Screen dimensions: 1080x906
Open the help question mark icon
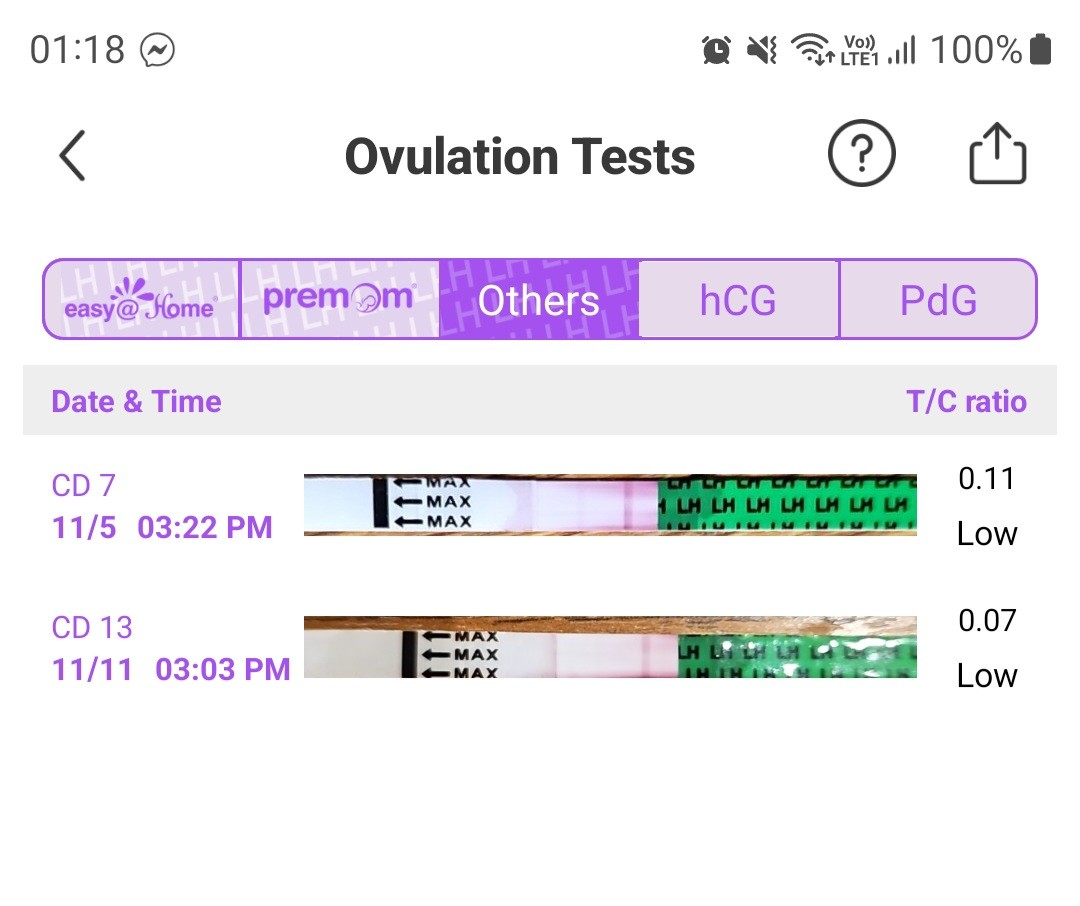(x=861, y=155)
